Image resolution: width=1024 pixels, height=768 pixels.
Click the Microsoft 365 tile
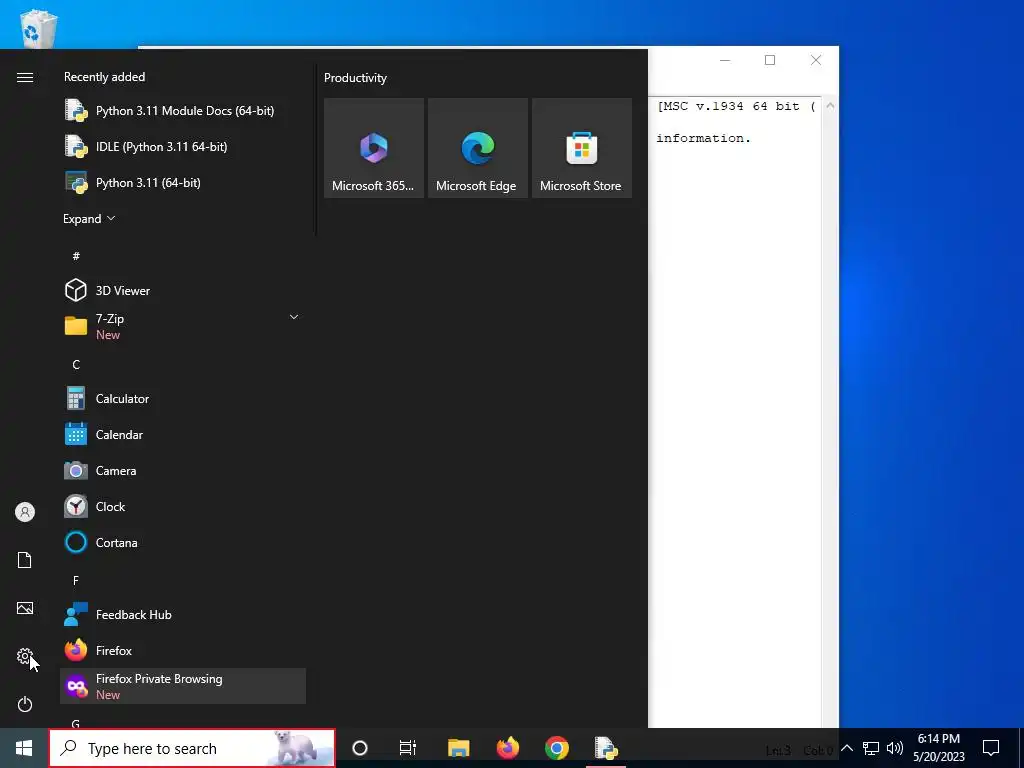coord(374,148)
